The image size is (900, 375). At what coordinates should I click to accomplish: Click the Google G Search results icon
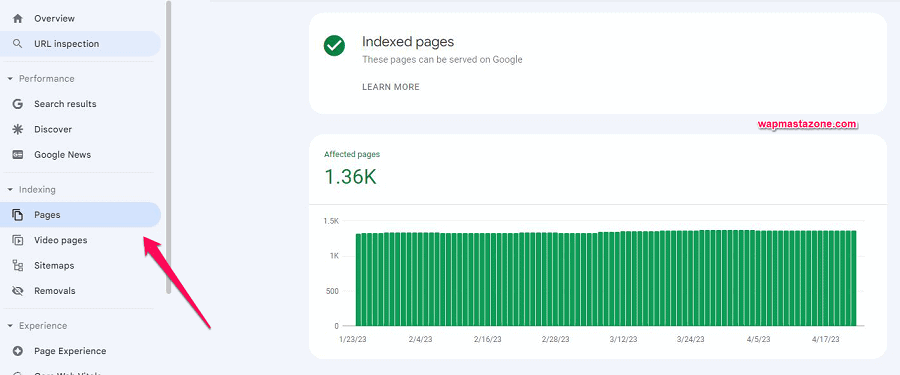(18, 104)
